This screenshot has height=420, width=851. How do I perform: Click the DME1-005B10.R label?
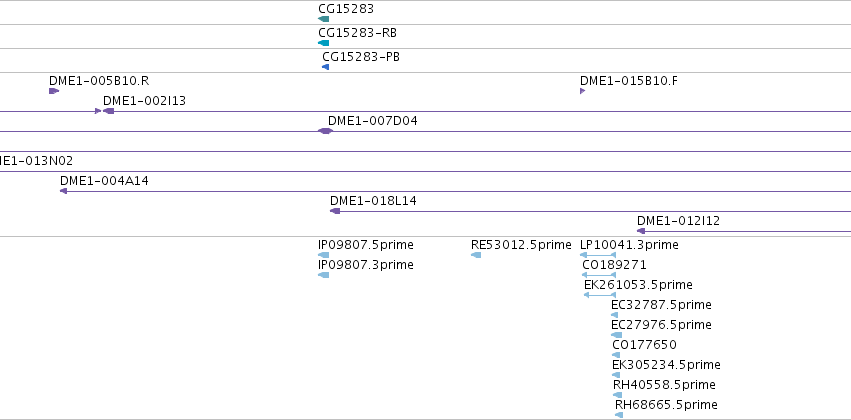(99, 81)
